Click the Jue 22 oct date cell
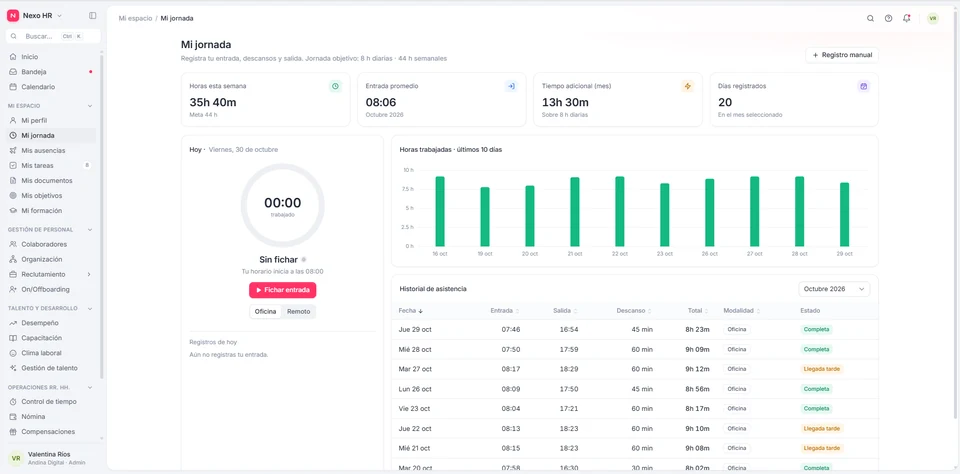960x474 pixels. click(415, 428)
